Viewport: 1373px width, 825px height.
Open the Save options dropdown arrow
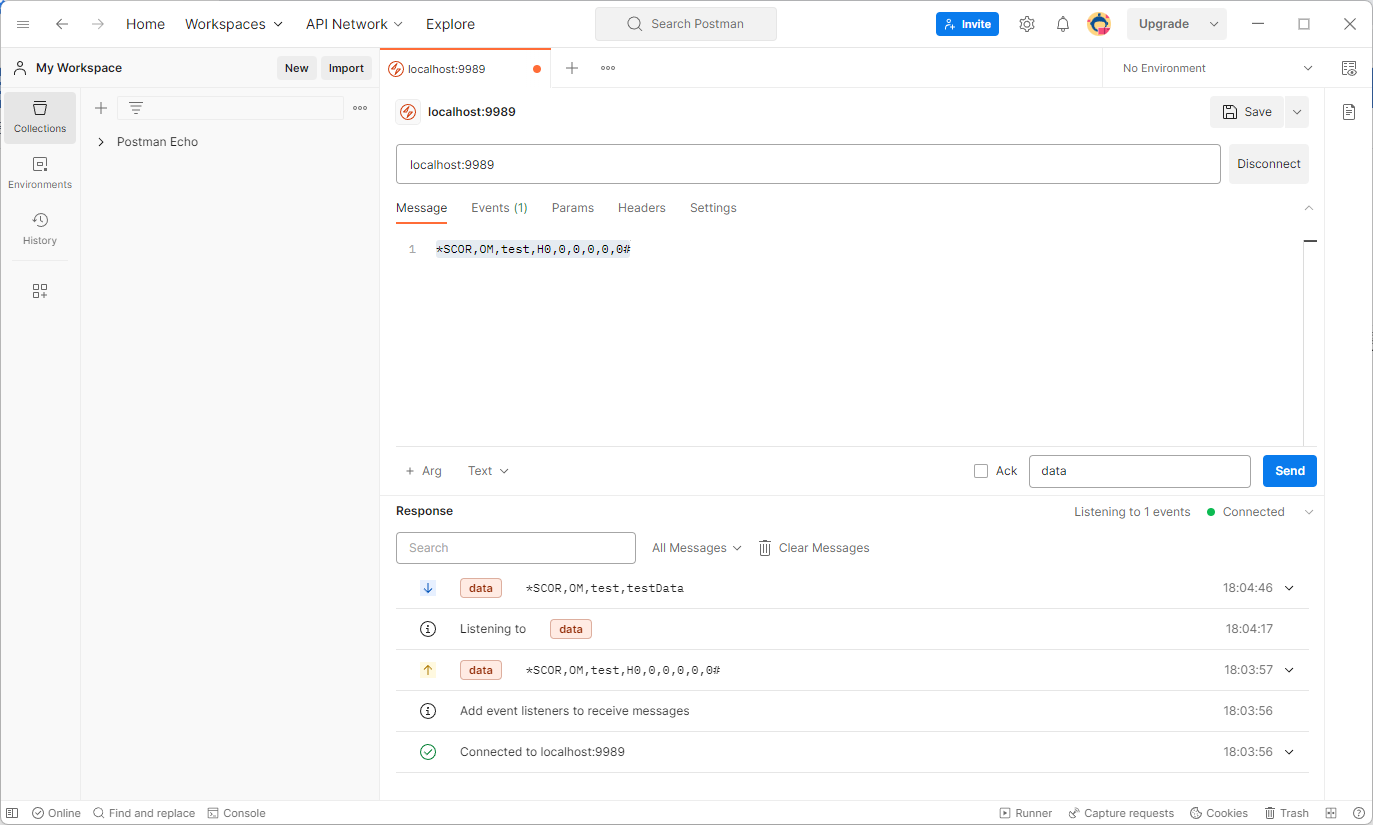coord(1297,112)
